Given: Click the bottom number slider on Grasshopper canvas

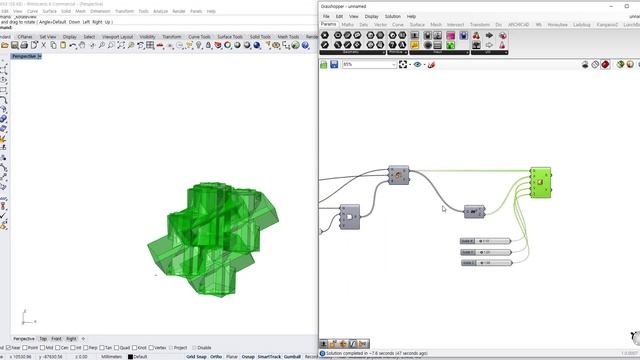Looking at the screenshot, I should click(x=487, y=263).
